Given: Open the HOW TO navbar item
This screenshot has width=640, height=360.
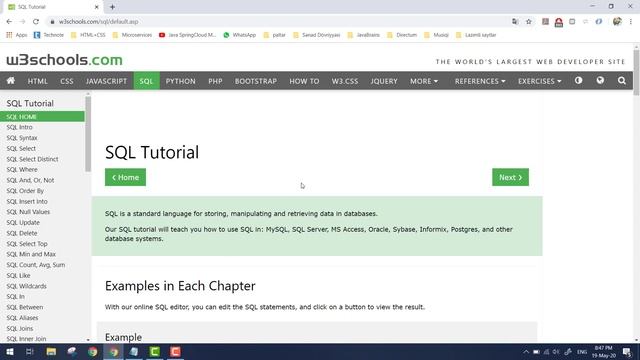Looking at the screenshot, I should coord(304,81).
